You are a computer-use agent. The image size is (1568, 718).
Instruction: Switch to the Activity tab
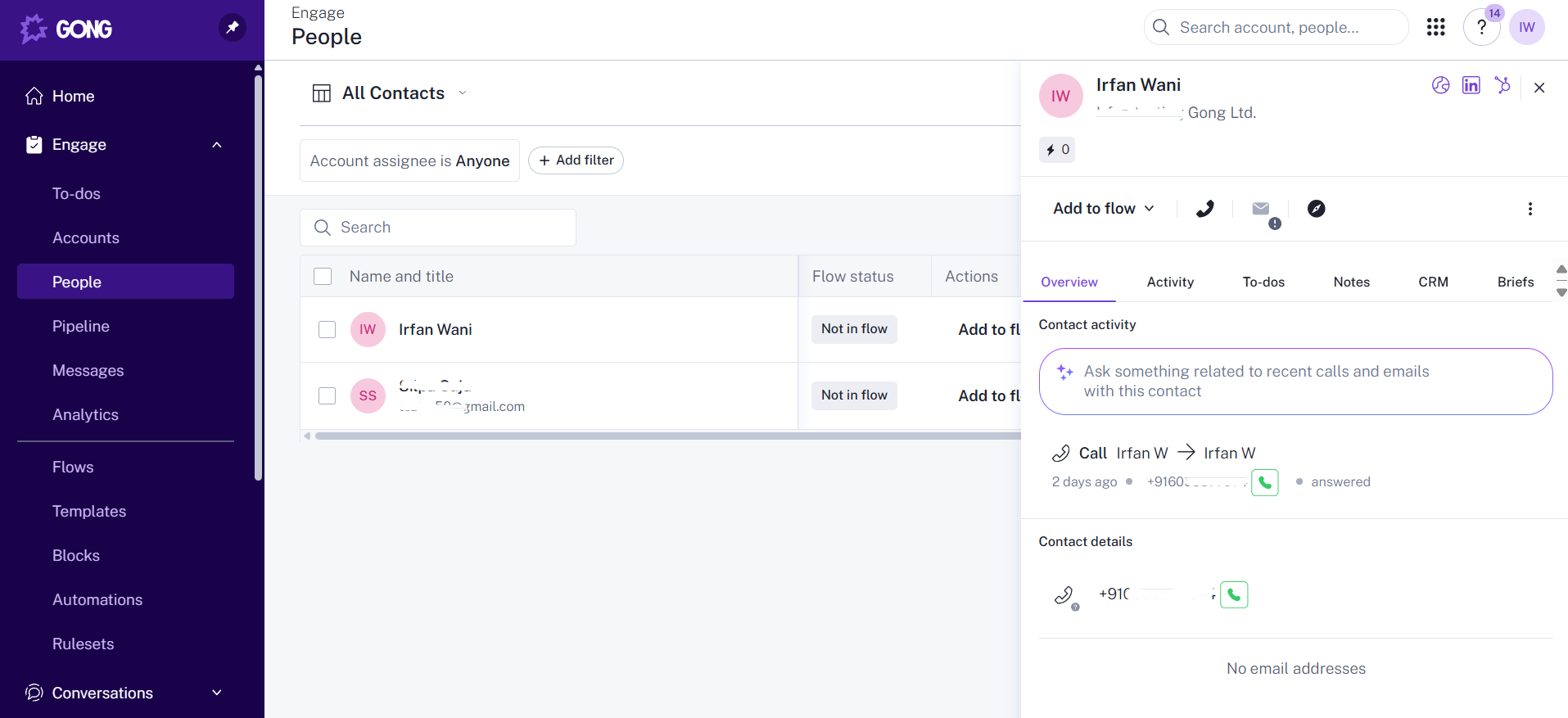1169,282
